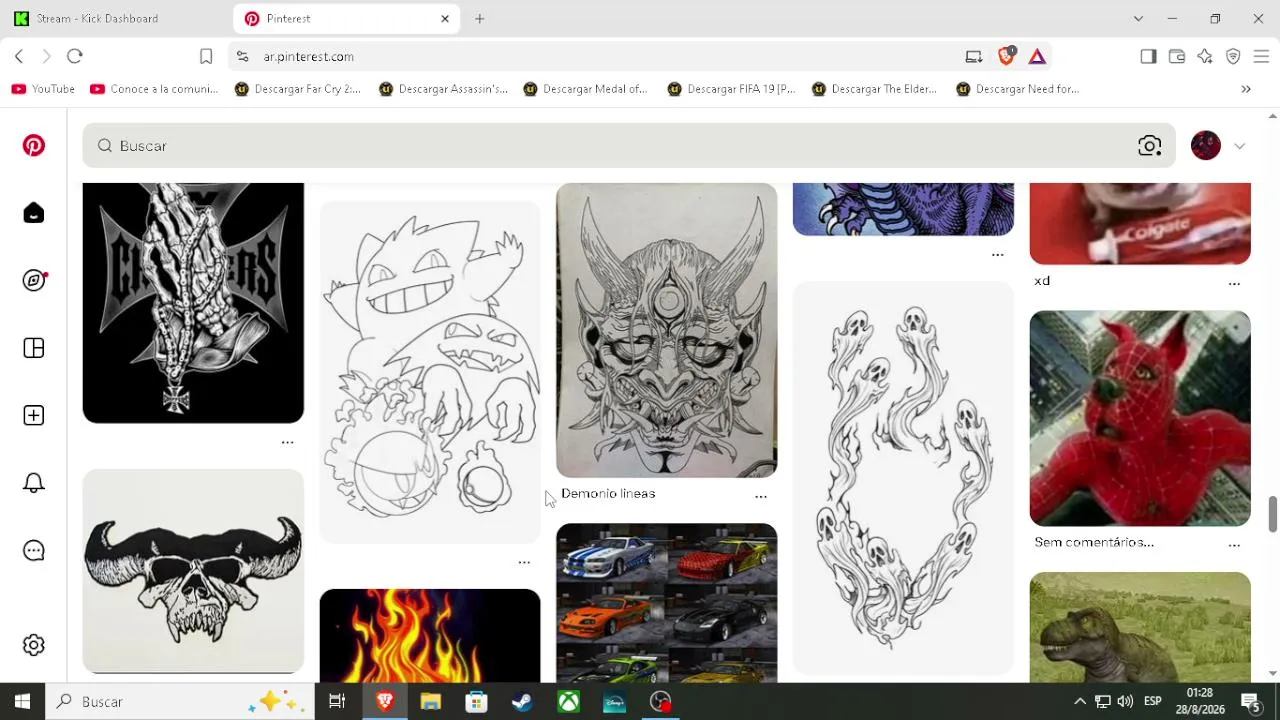
Task: Open Pinterest notifications bell
Action: [x=34, y=483]
